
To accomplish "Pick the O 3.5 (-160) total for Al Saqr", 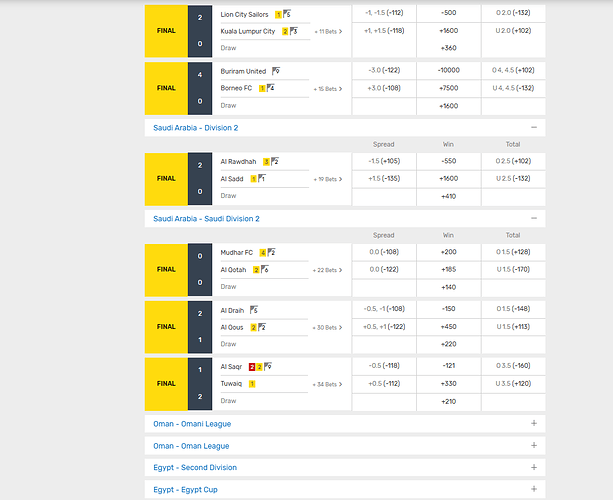I will [x=514, y=367].
